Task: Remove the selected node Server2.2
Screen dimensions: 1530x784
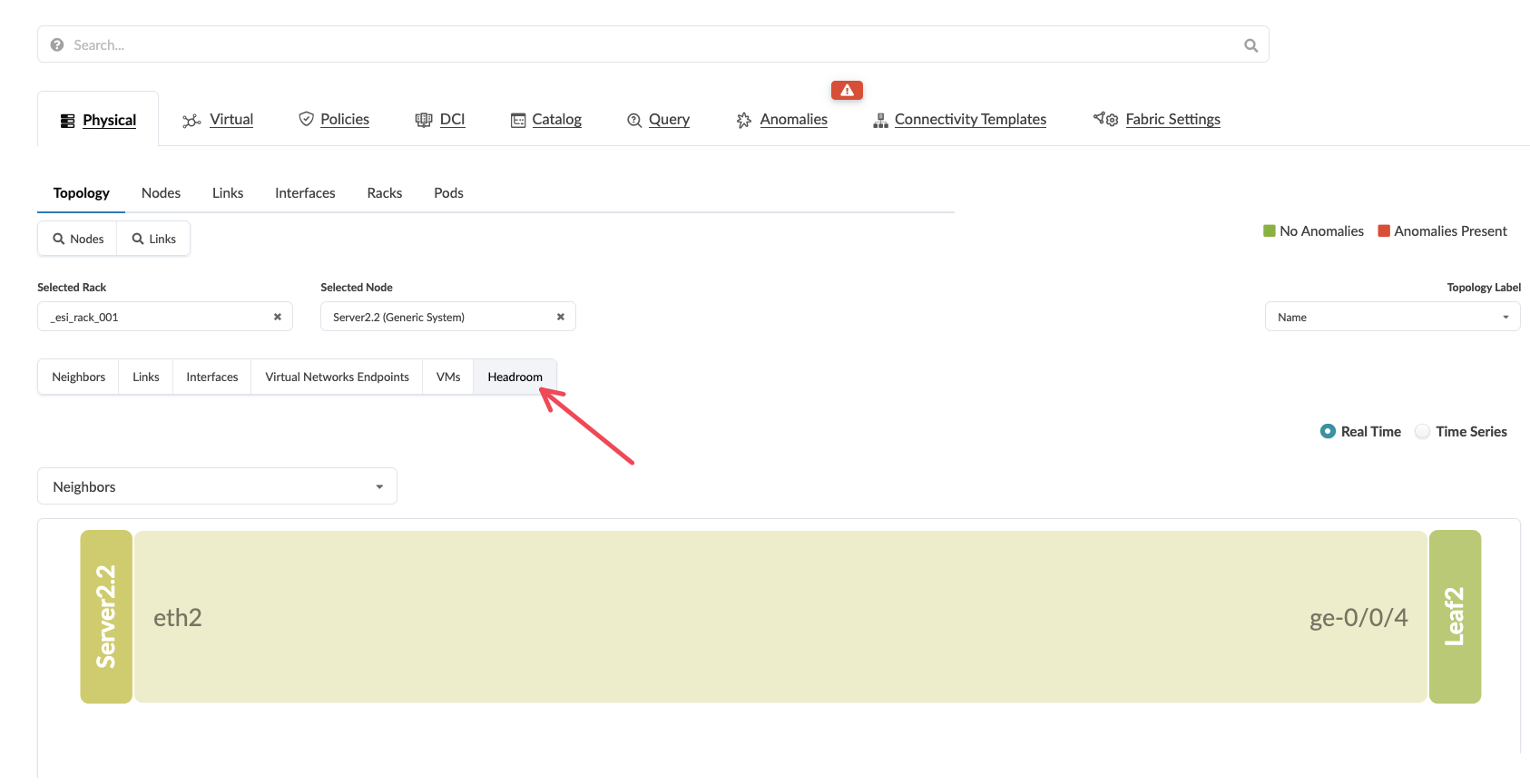Action: tap(560, 317)
